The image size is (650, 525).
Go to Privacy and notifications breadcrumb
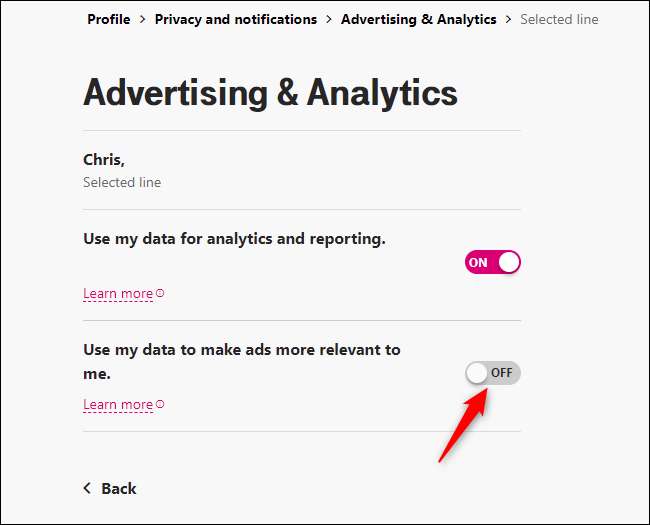(236, 19)
